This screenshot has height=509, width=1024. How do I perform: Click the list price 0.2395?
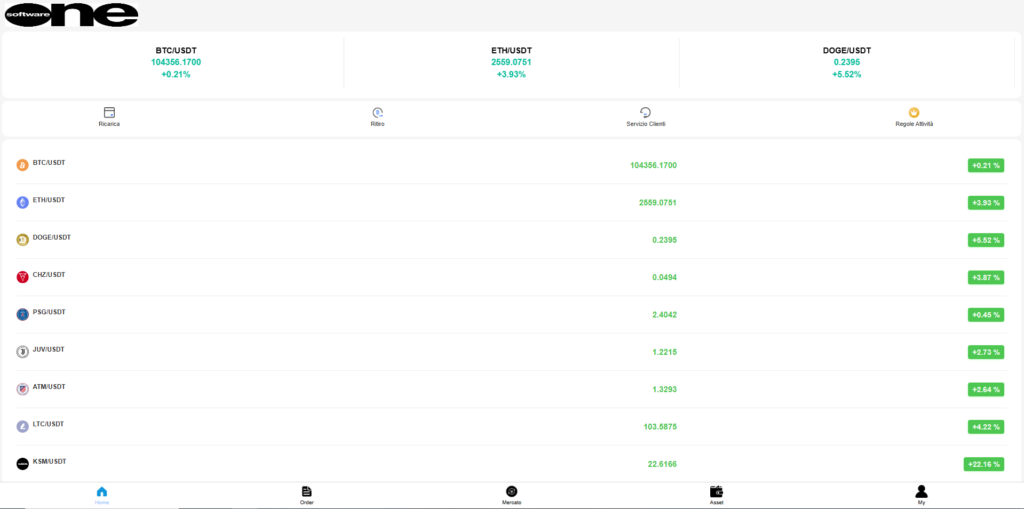coord(664,240)
